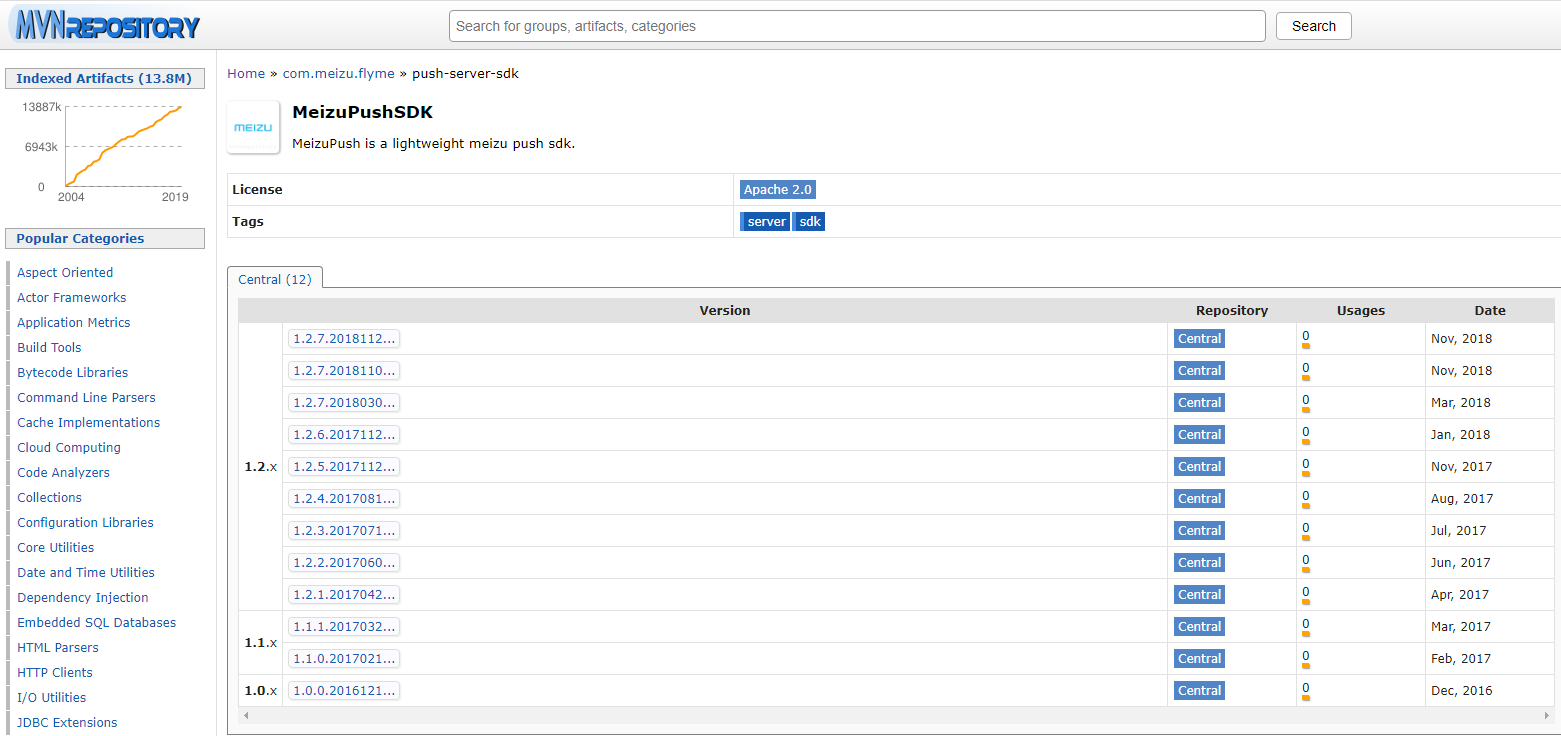Select the sdk tag badge
The width and height of the screenshot is (1561, 736).
point(810,222)
